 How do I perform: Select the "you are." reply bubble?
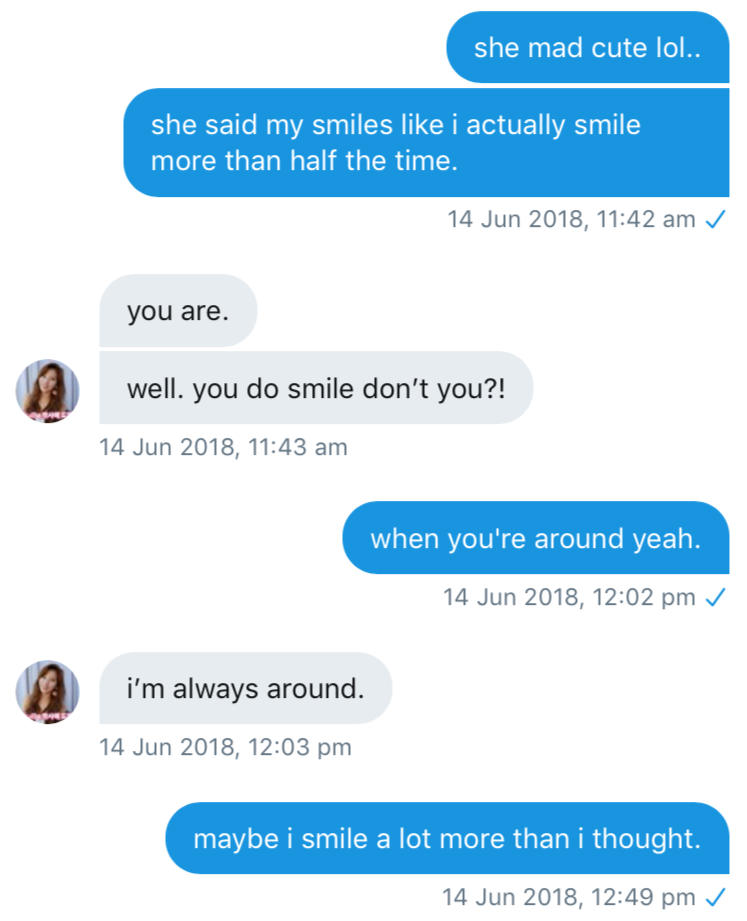[x=178, y=311]
